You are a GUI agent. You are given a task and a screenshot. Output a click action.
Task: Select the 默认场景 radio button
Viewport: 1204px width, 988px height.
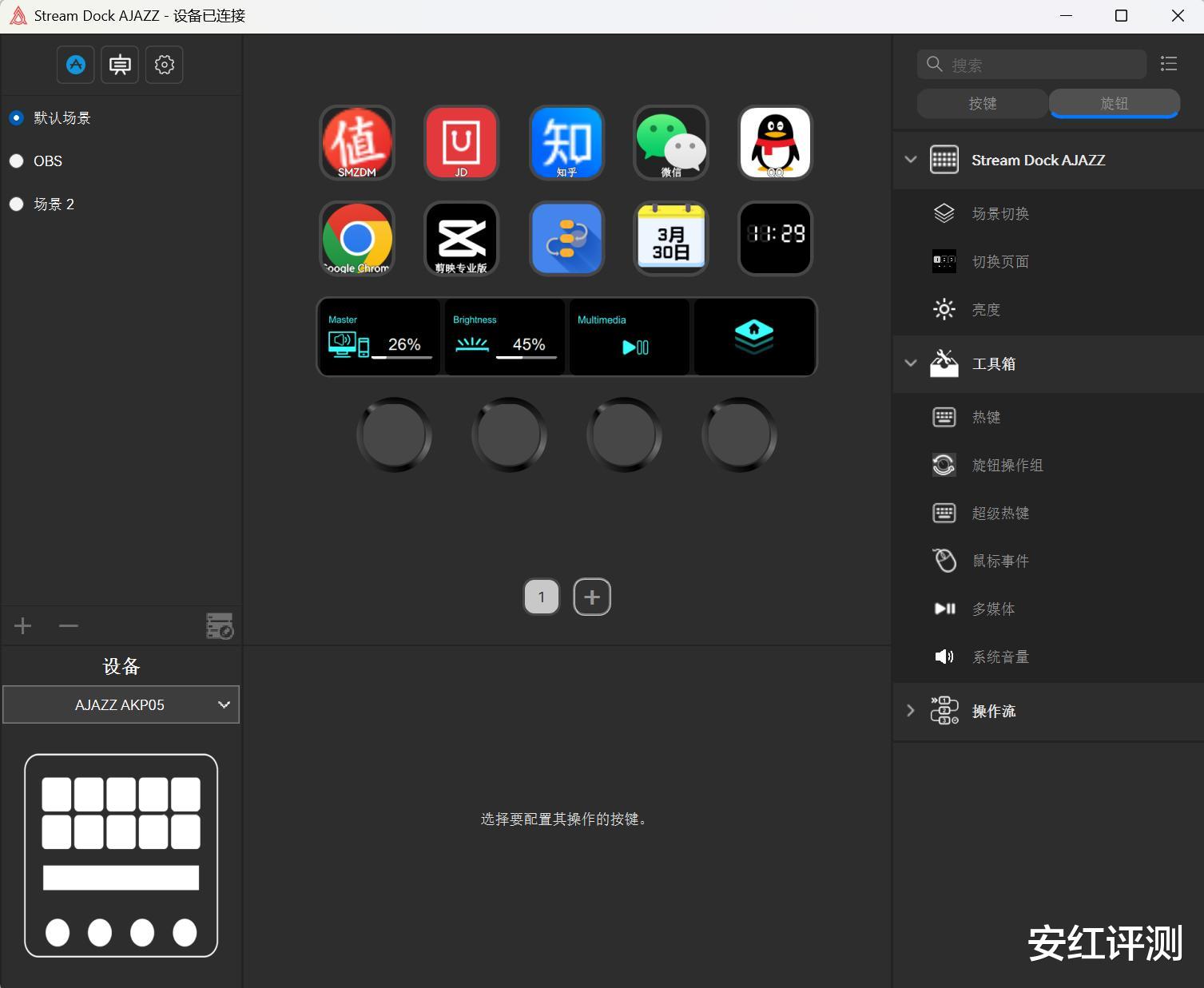click(16, 118)
